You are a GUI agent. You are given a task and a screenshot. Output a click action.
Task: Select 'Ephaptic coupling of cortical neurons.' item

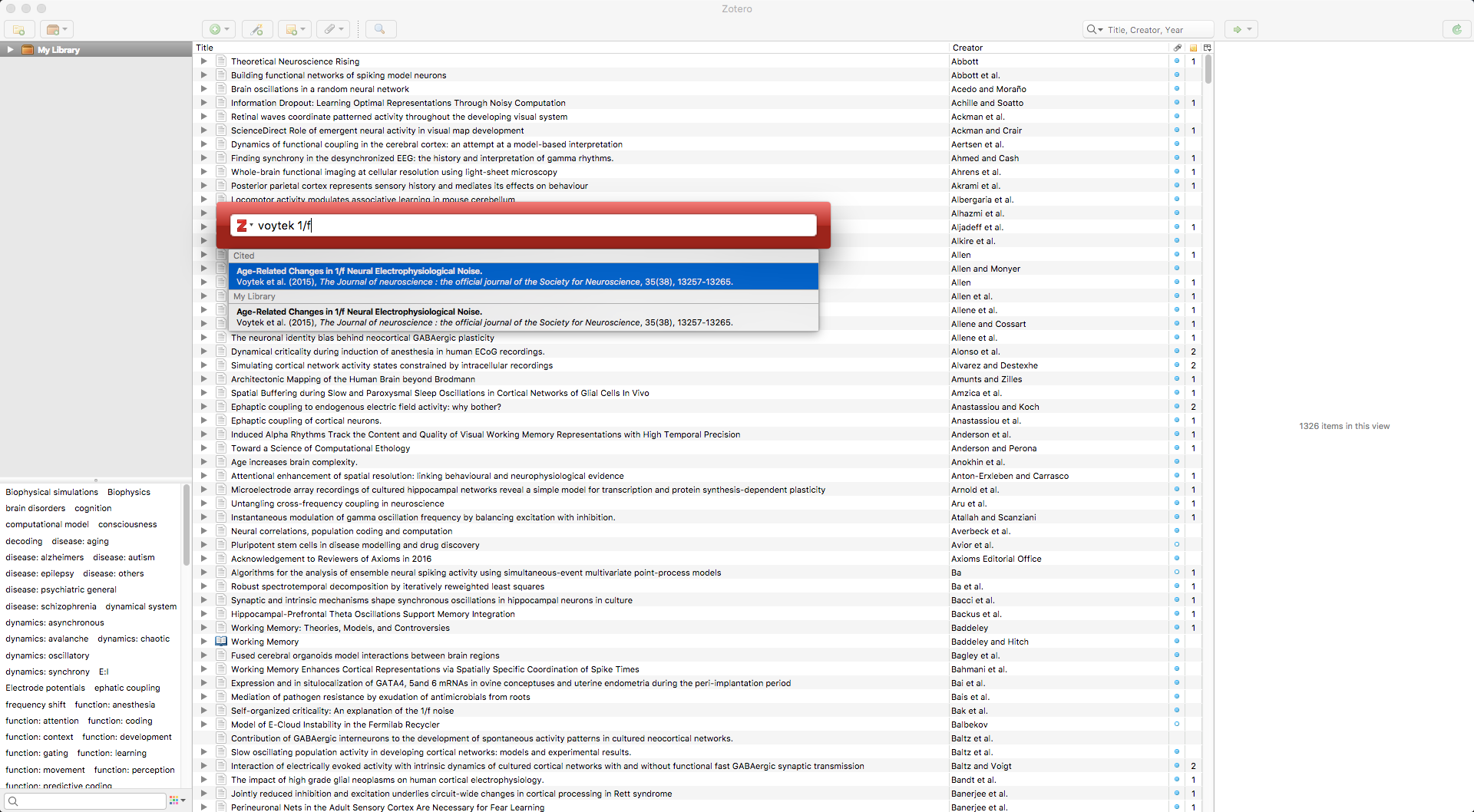(x=306, y=421)
